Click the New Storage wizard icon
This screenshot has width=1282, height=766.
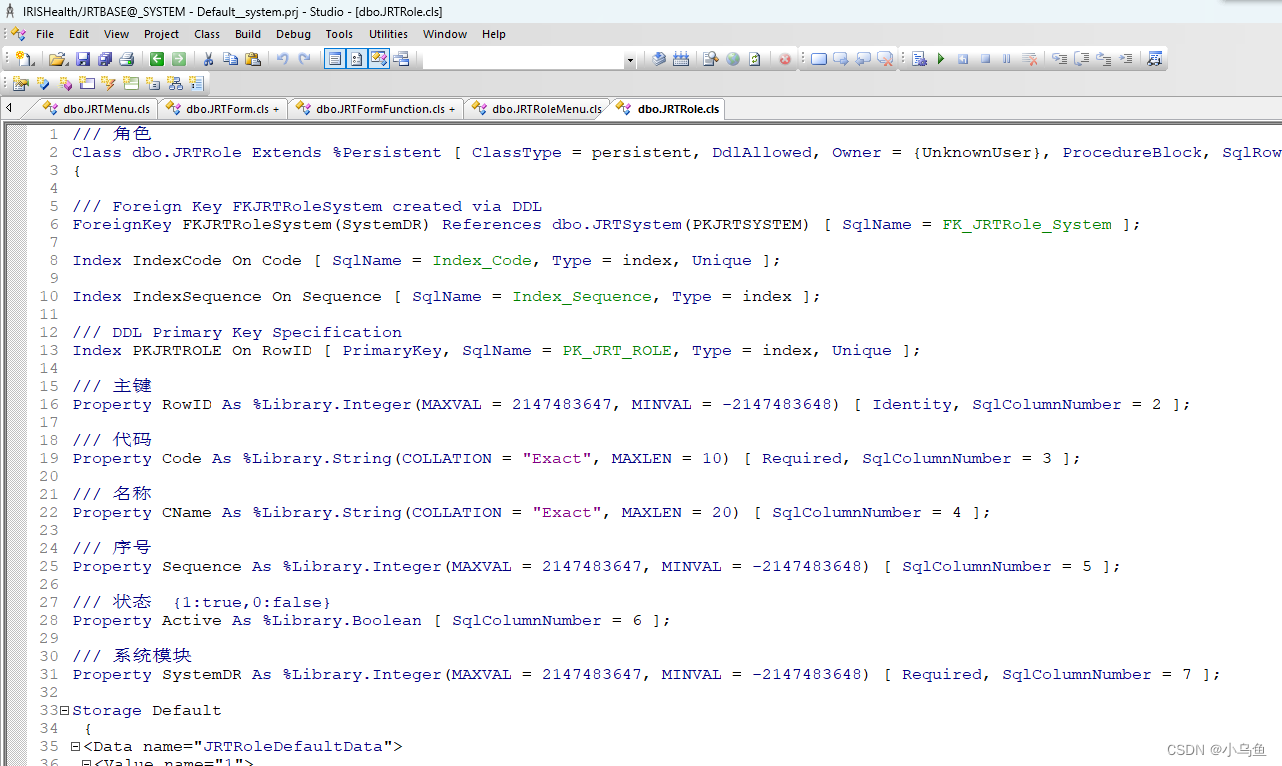click(x=196, y=83)
